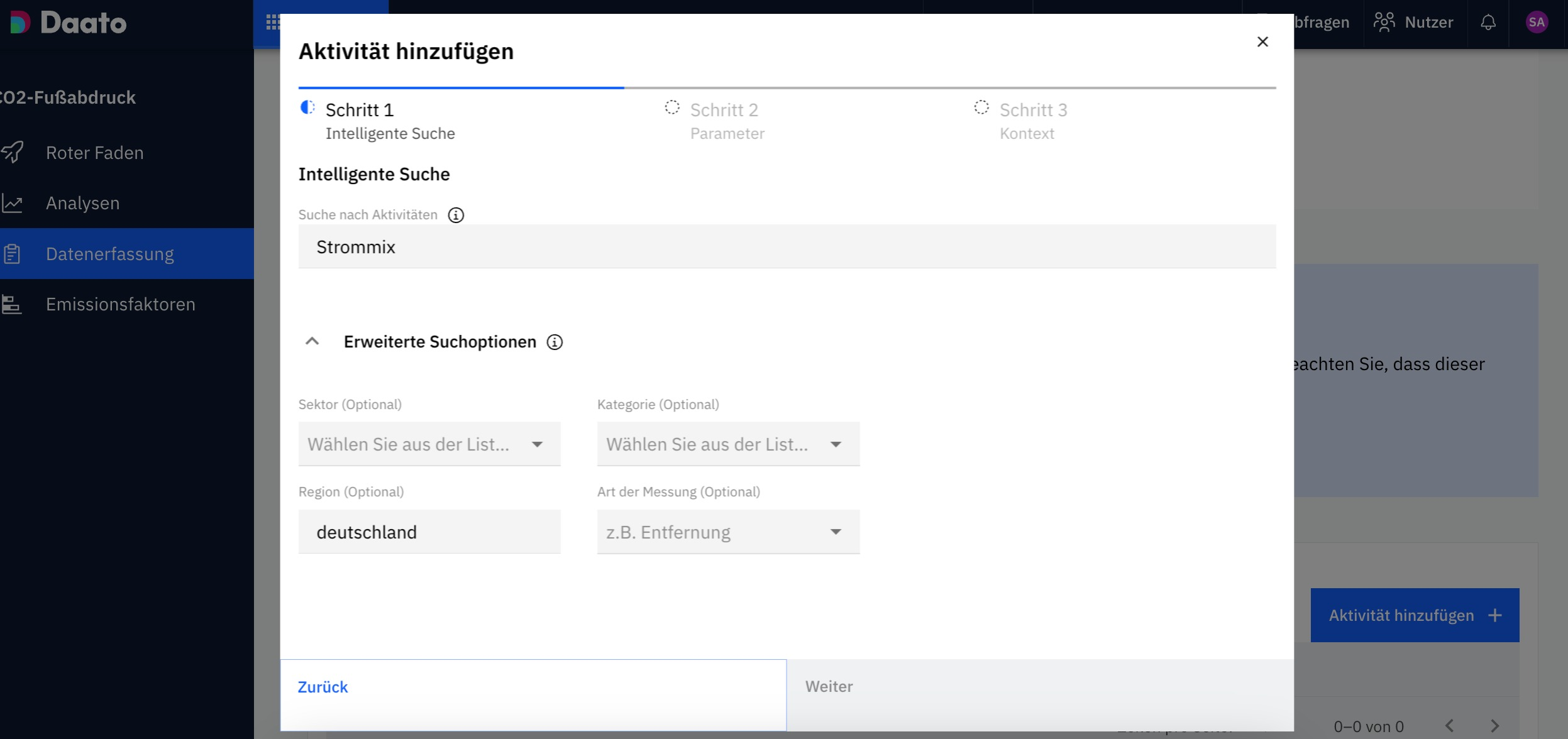This screenshot has height=739, width=1568.
Task: Open the Sektor dropdown list
Action: tap(429, 444)
